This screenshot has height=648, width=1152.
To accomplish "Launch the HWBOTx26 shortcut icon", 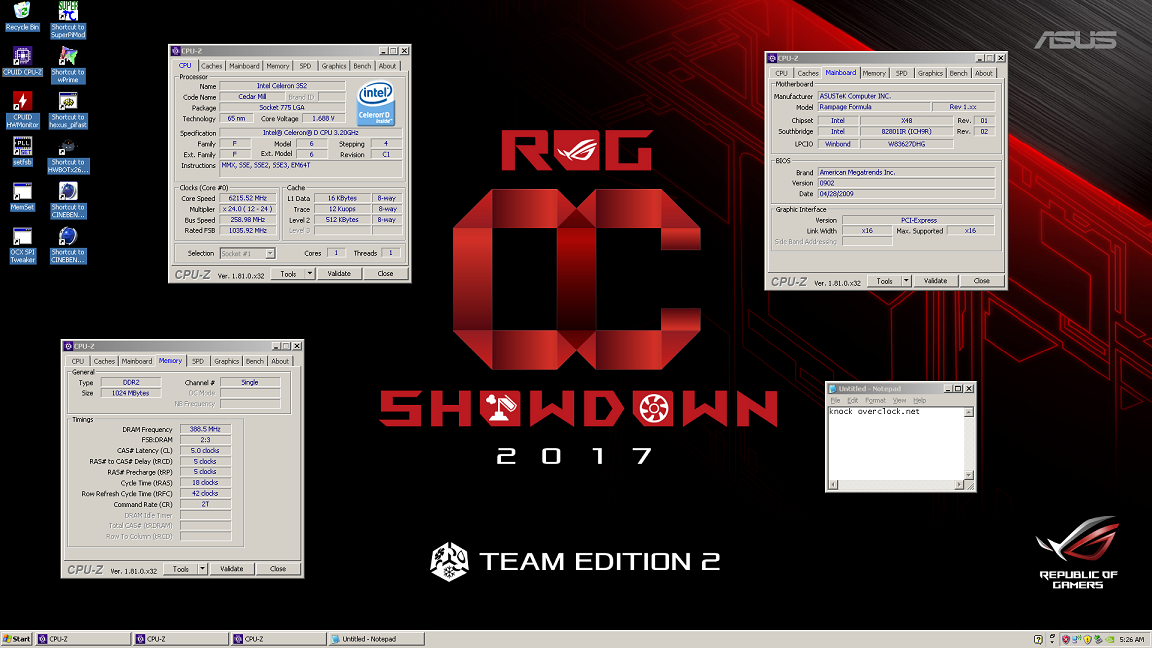I will 68,155.
